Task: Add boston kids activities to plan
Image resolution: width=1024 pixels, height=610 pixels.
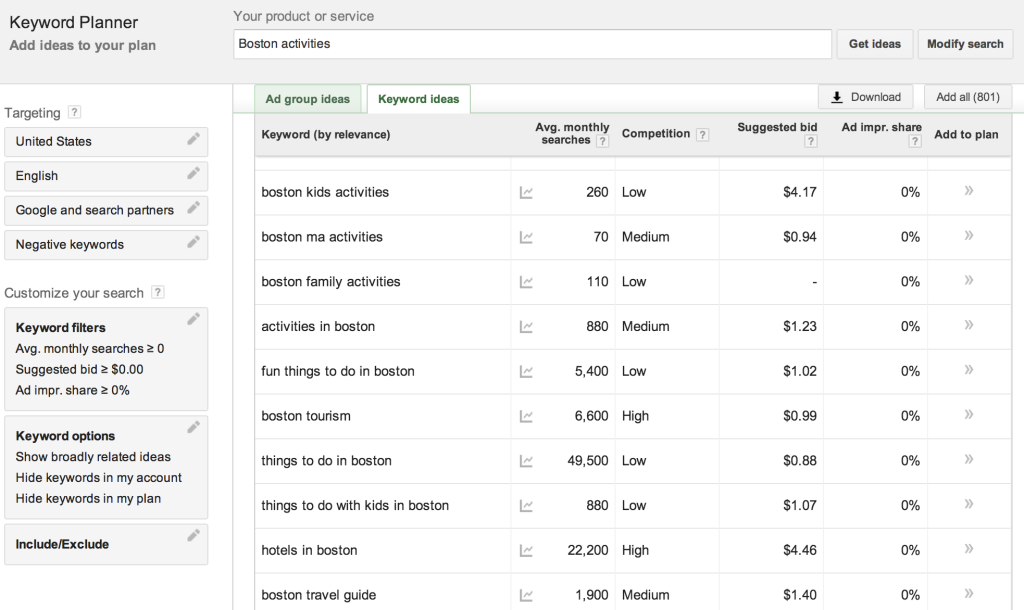Action: (x=968, y=191)
